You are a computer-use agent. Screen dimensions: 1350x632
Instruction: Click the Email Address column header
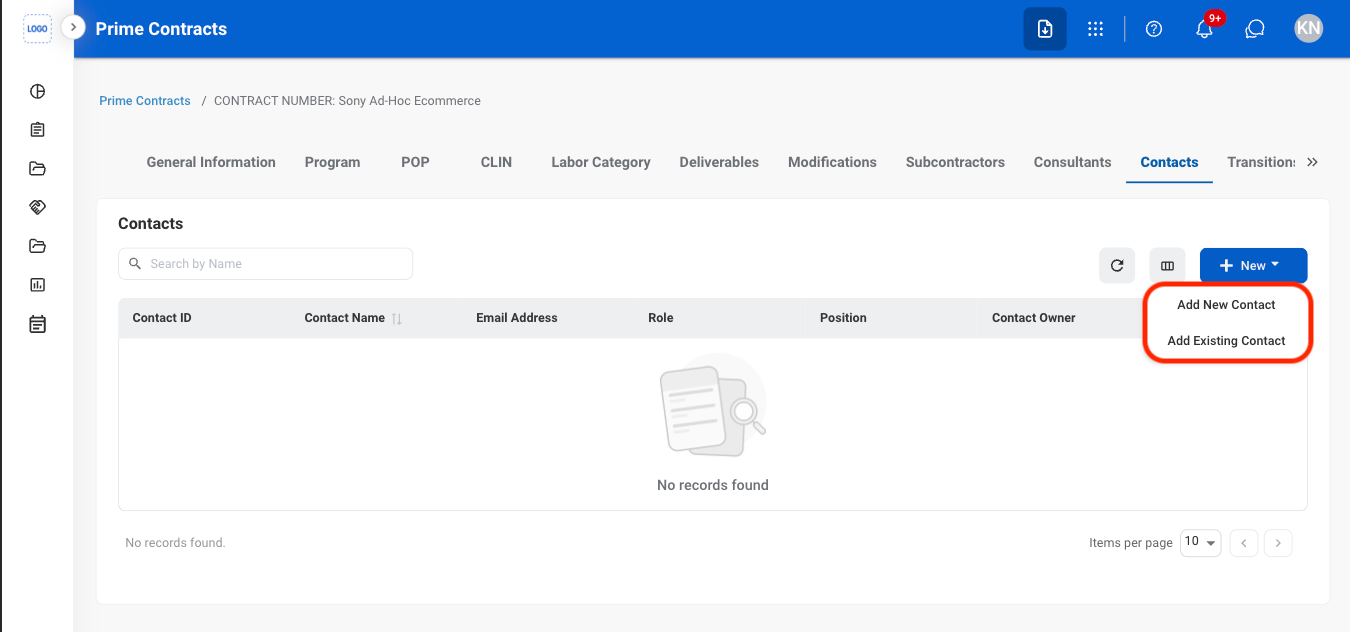(x=517, y=318)
